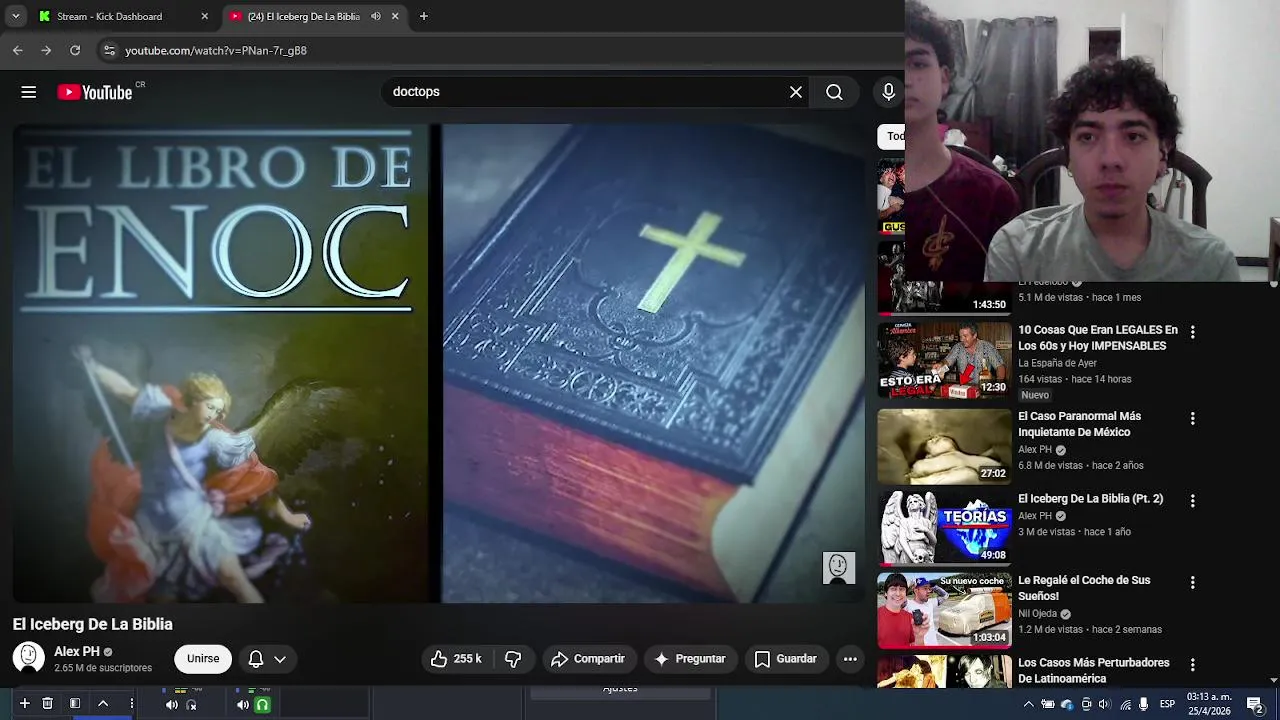The width and height of the screenshot is (1280, 720).
Task: Clear the search box text
Action: (x=796, y=92)
